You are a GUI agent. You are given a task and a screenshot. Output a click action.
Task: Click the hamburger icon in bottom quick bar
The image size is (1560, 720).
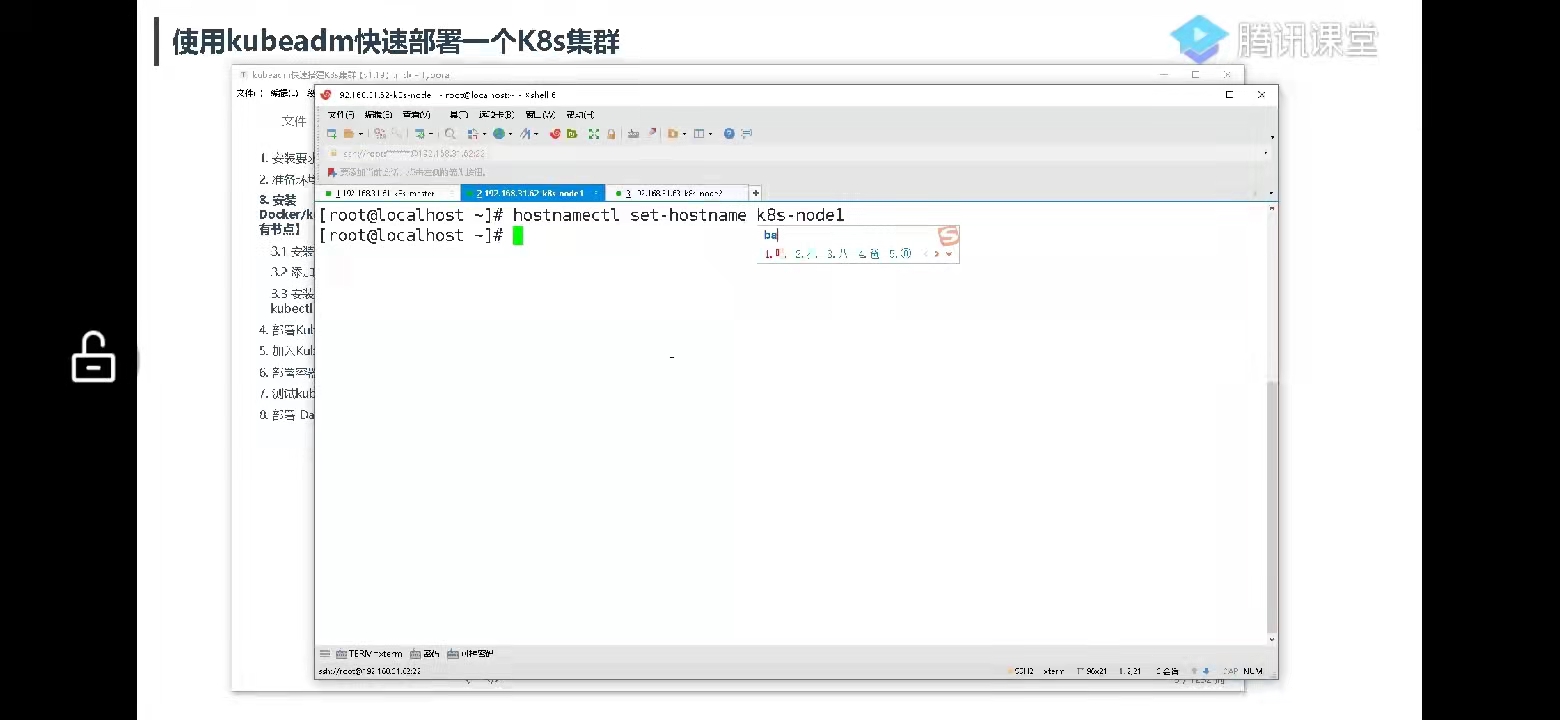click(x=325, y=654)
